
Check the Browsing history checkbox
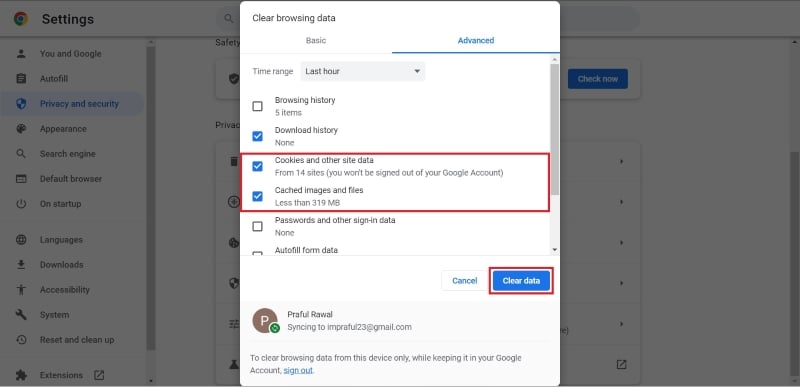(258, 106)
